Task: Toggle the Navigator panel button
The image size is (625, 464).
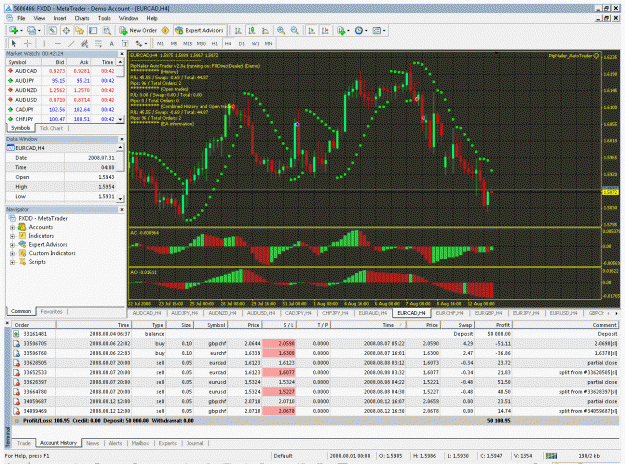Action: (79, 30)
